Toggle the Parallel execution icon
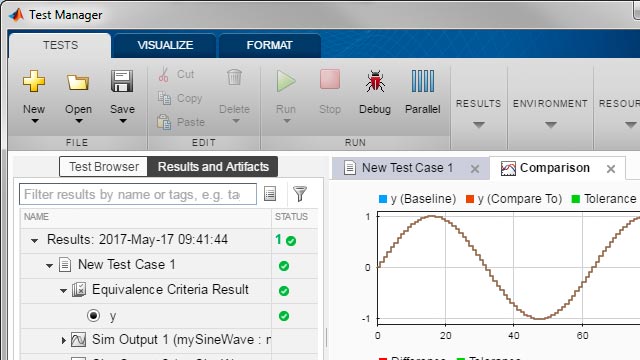Image resolution: width=640 pixels, height=360 pixels. tap(422, 81)
